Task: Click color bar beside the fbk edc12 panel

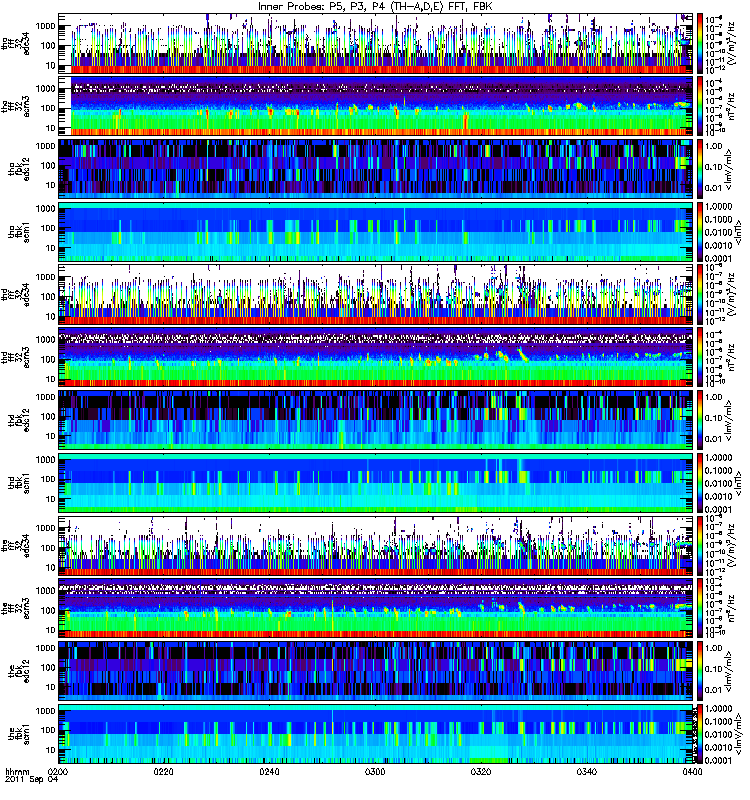Action: pyautogui.click(x=700, y=671)
